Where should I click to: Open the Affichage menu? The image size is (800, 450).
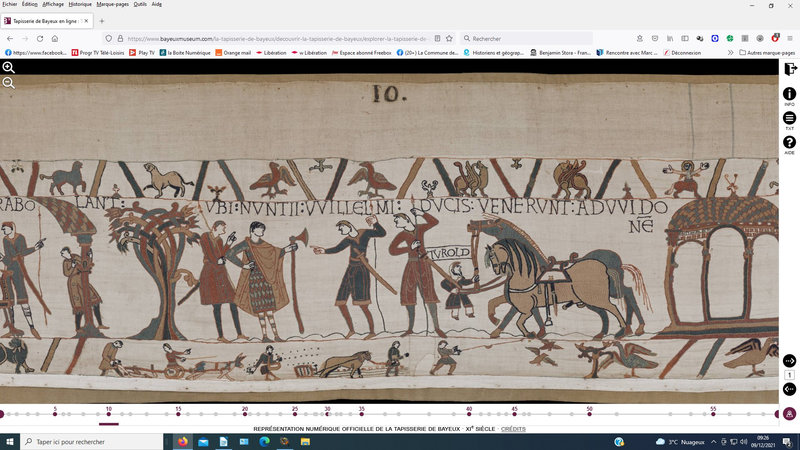[x=53, y=4]
